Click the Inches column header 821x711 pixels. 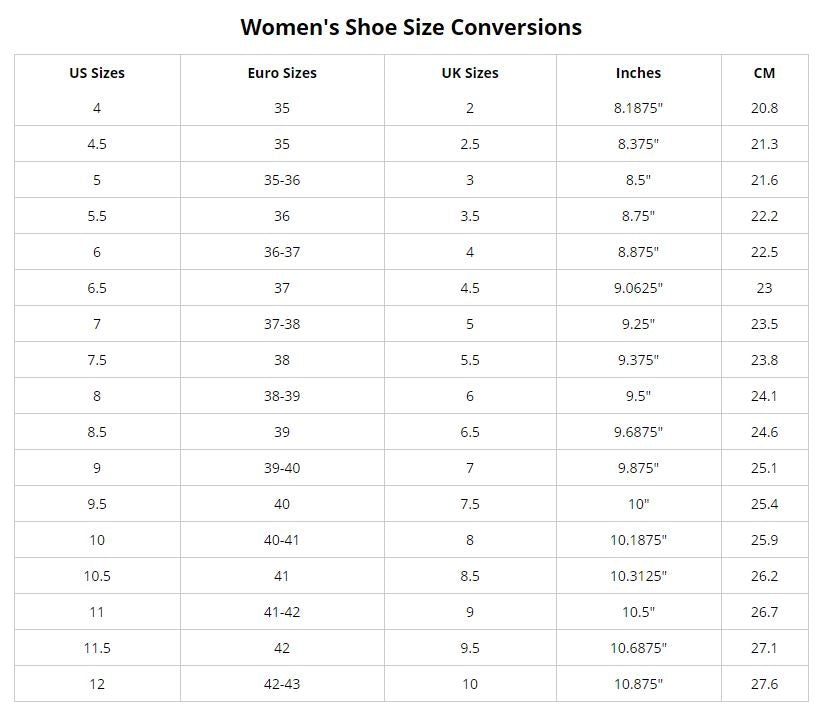[638, 73]
